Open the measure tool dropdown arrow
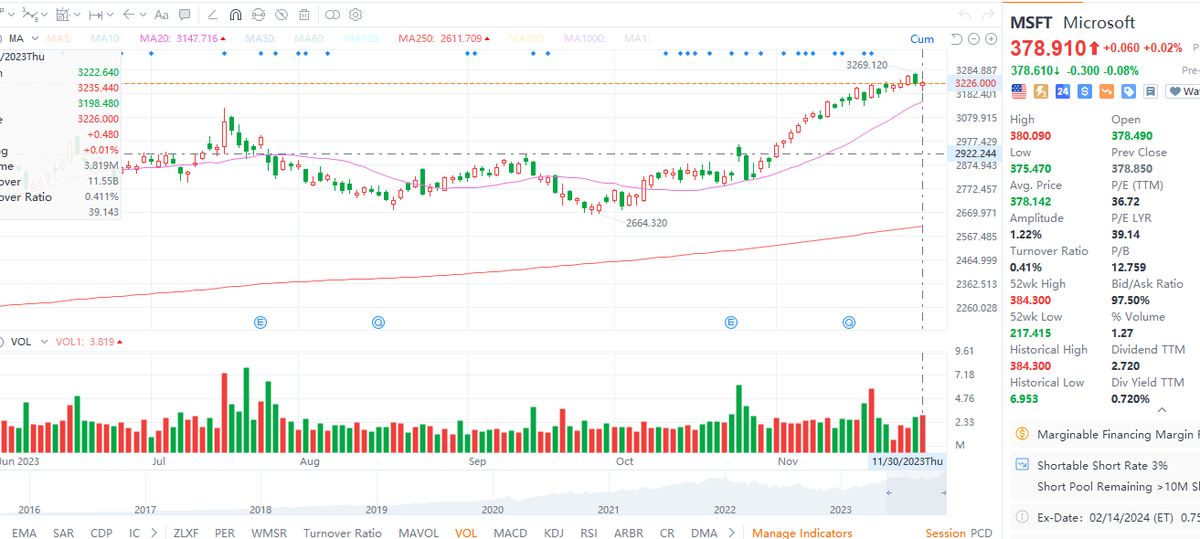 [77, 15]
